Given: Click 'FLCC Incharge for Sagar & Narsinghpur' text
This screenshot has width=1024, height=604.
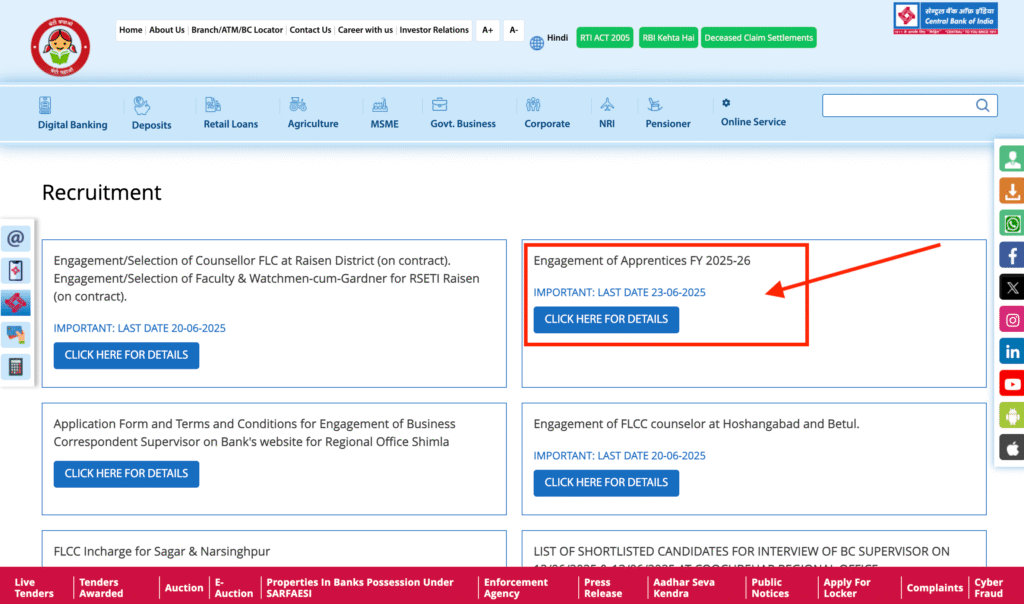Looking at the screenshot, I should coord(161,551).
